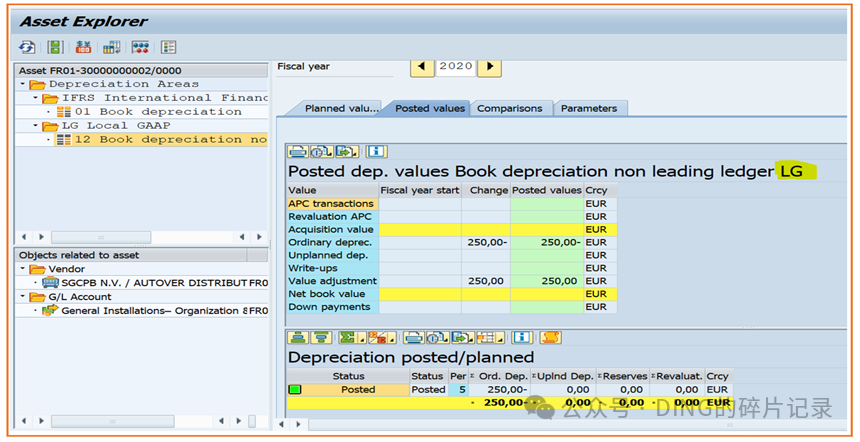This screenshot has width=860, height=442.
Task: Open views dropdown above posted dep. values
Action: click(321, 151)
